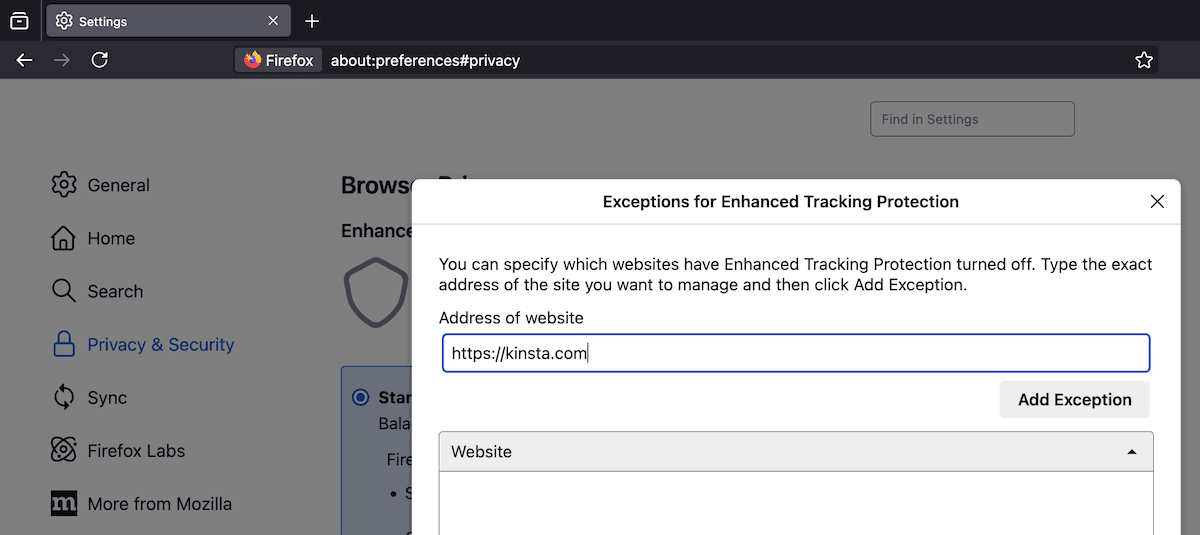1200x535 pixels.
Task: Open the Sync settings category
Action: point(107,397)
